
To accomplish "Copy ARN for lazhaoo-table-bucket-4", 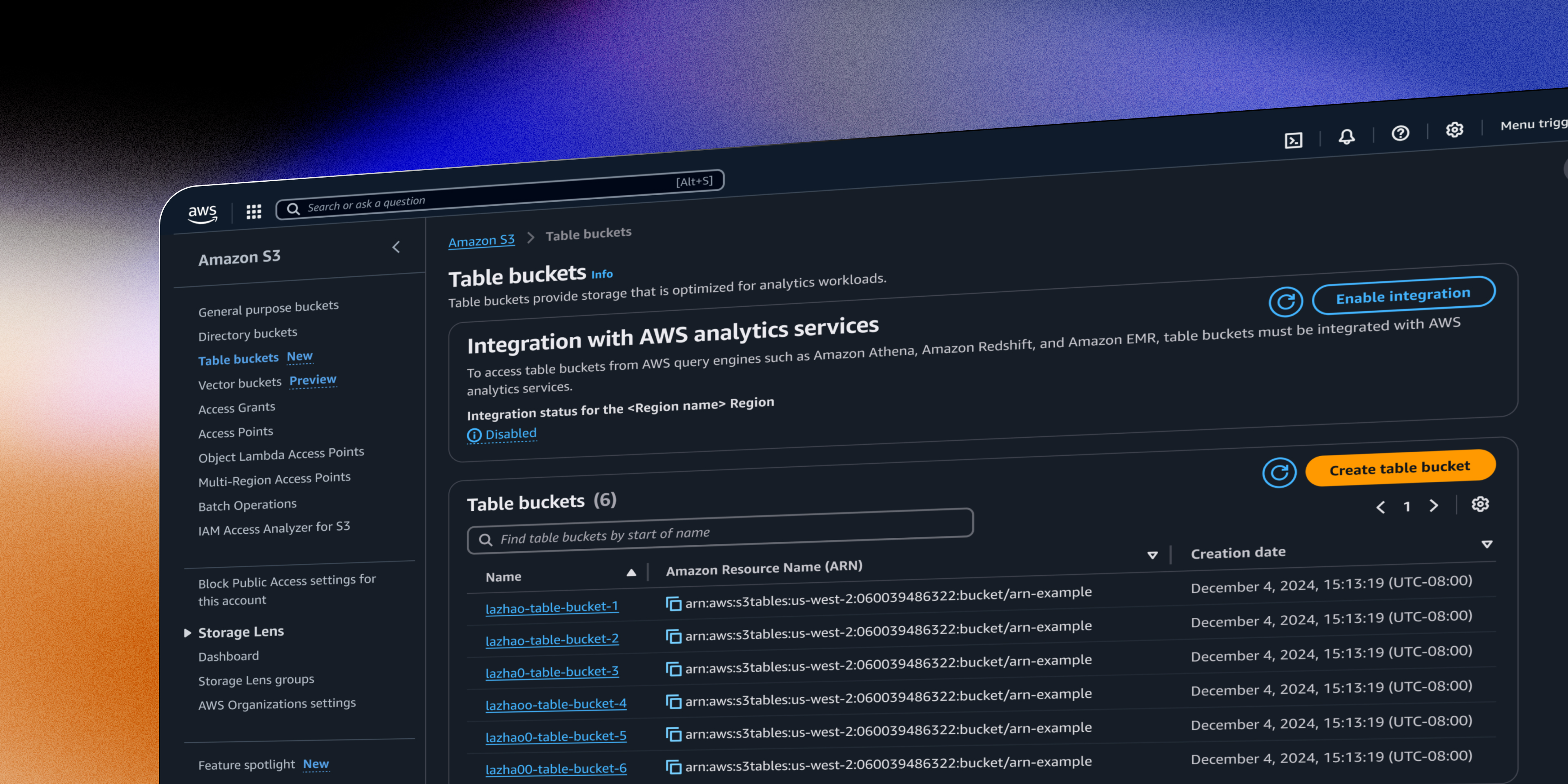I will (673, 702).
